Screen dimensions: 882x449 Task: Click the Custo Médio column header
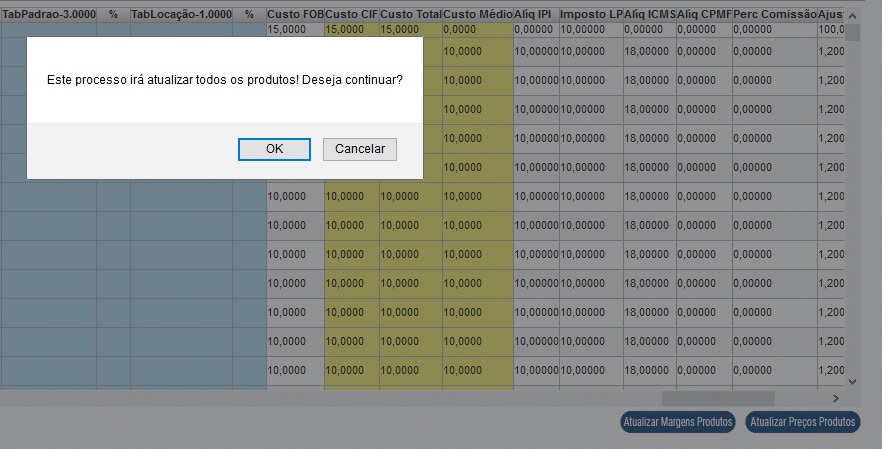(478, 14)
